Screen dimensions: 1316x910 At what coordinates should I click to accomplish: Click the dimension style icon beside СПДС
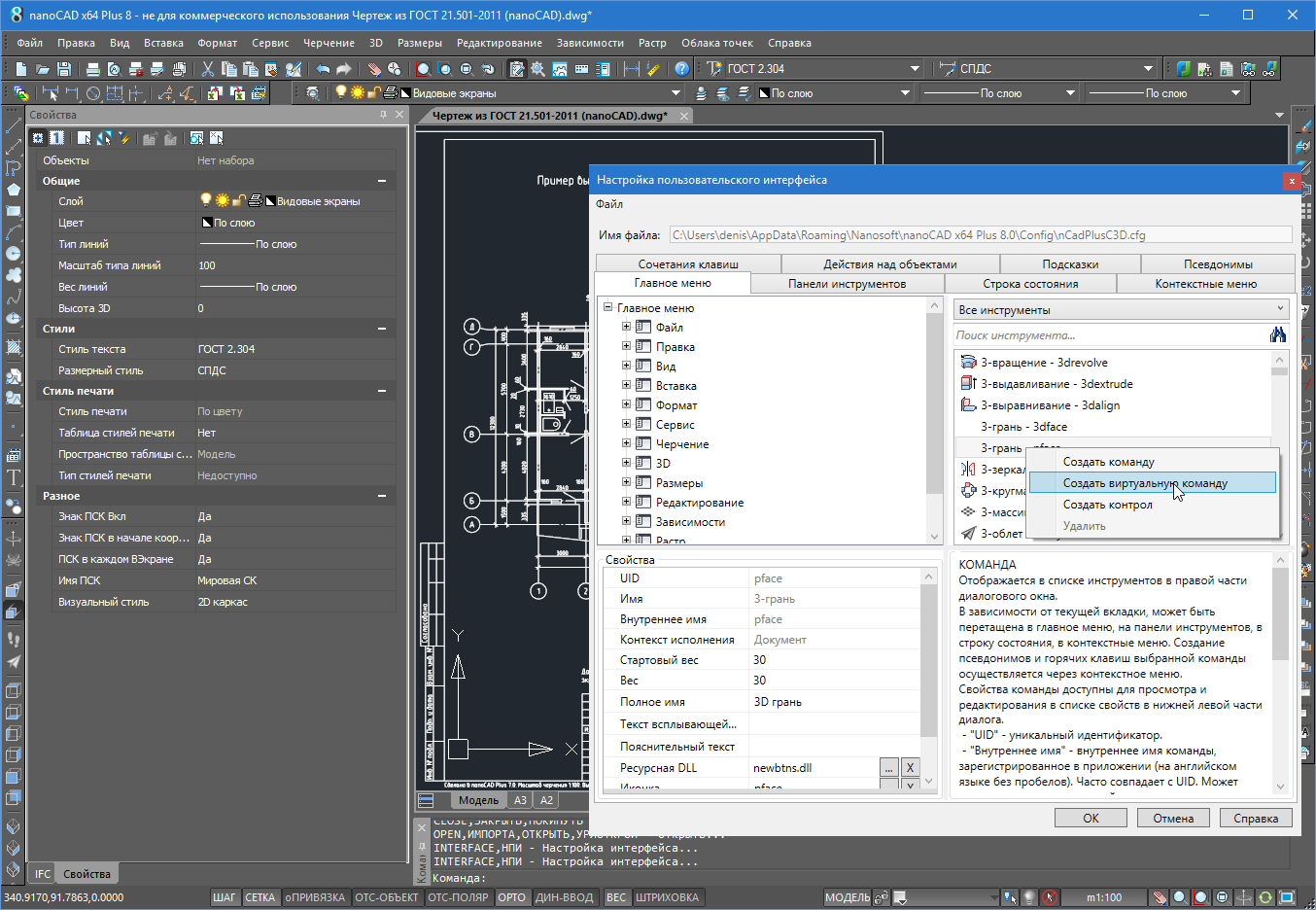click(x=948, y=69)
